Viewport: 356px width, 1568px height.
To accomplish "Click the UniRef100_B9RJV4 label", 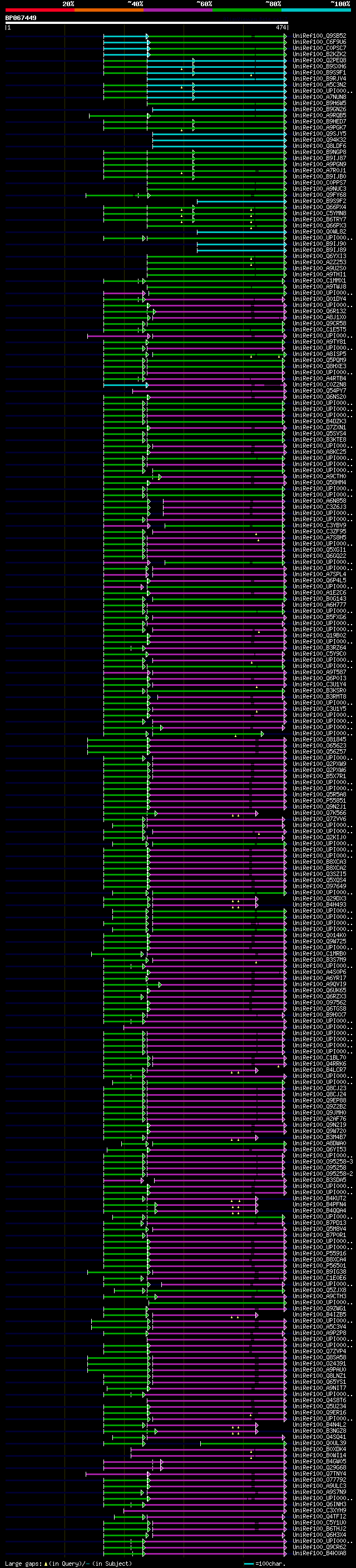I will coord(319,78).
